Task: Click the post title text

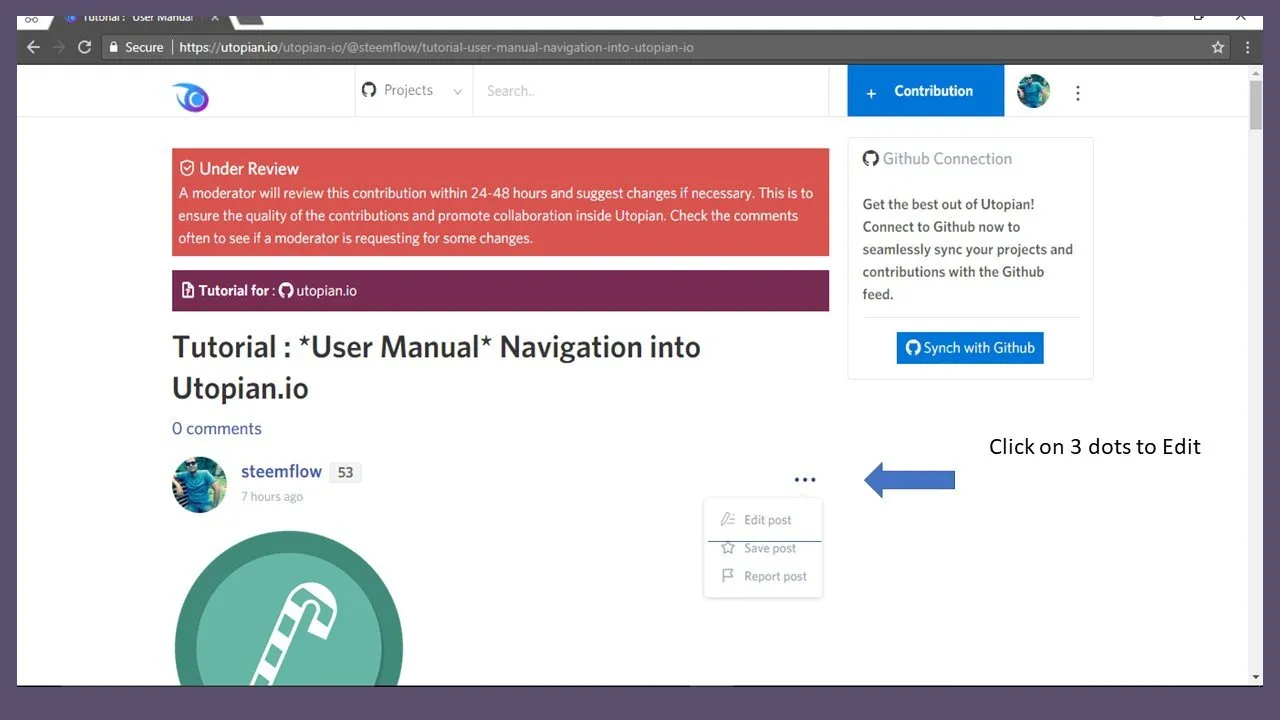Action: click(x=436, y=367)
